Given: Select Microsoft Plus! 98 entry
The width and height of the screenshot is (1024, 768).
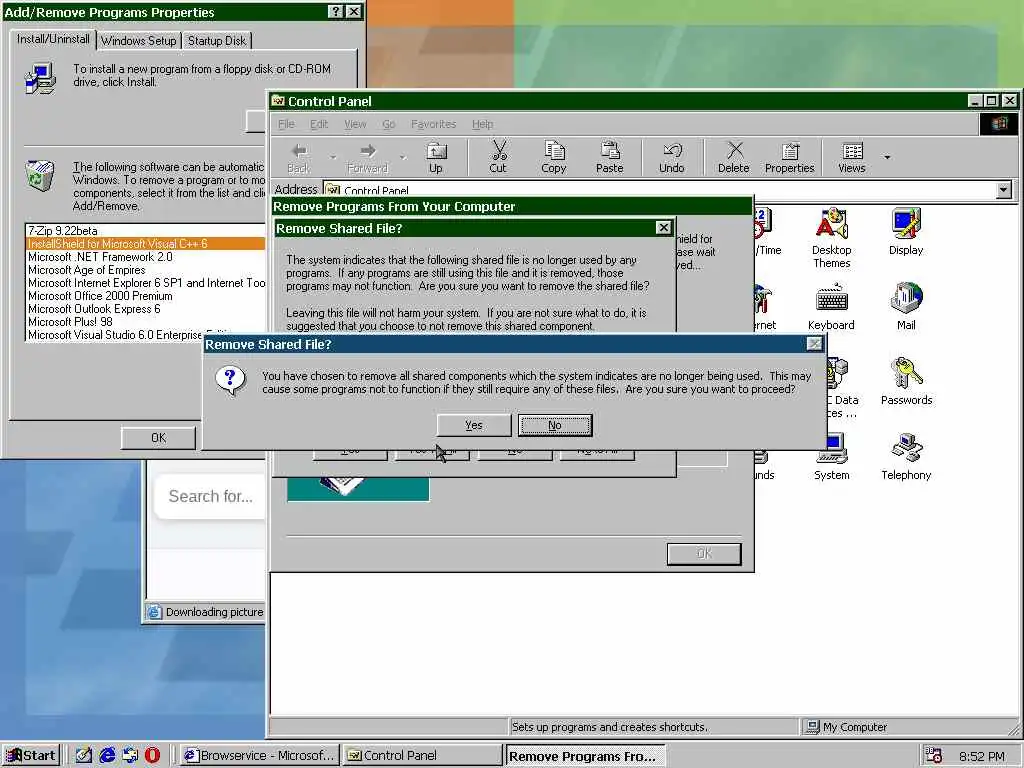Looking at the screenshot, I should [146, 322].
